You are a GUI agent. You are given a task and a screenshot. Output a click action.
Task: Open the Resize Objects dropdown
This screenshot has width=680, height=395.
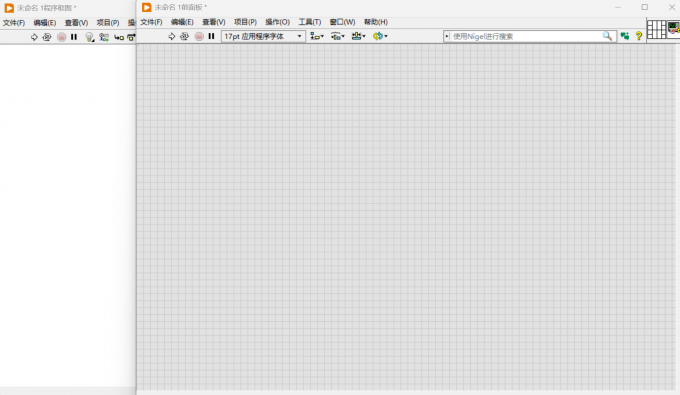[359, 36]
